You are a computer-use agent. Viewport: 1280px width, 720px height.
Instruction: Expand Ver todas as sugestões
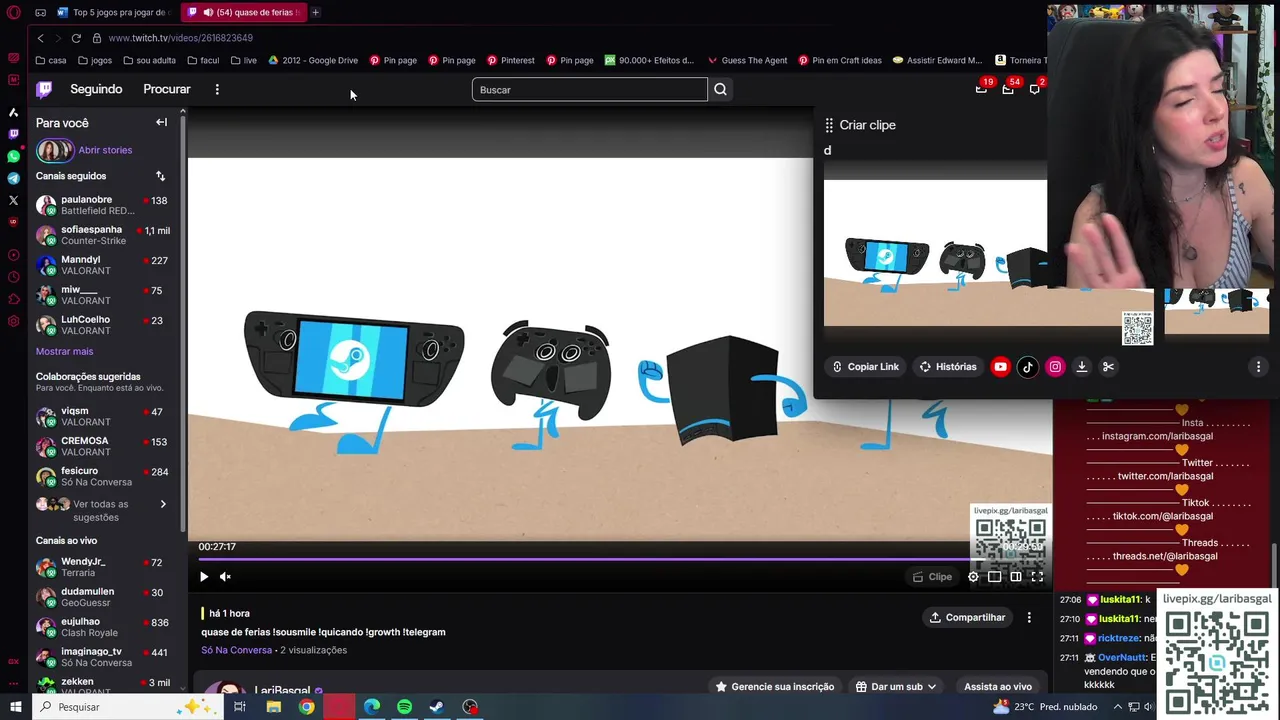point(105,510)
